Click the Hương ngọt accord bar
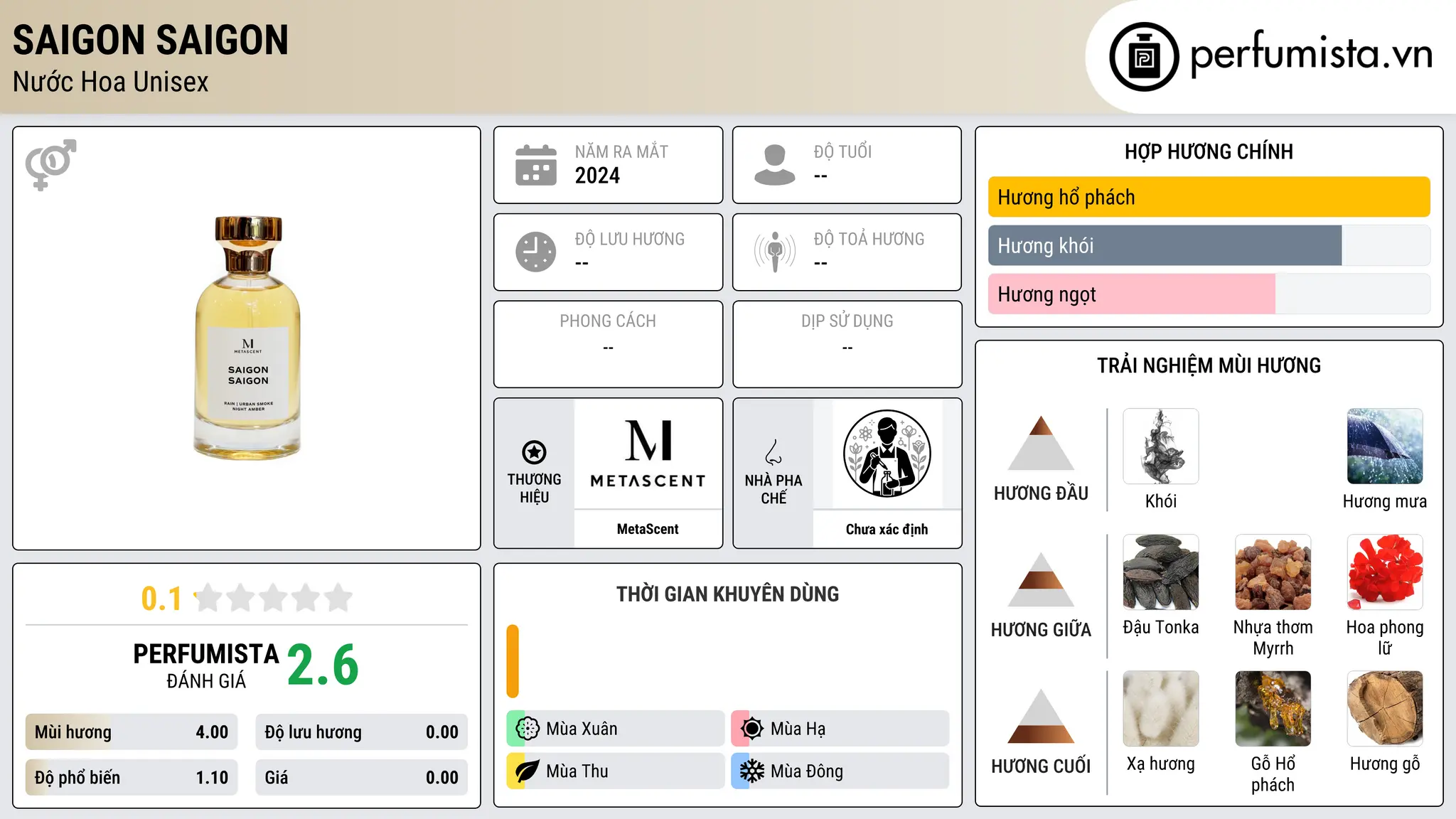The height and width of the screenshot is (819, 1456). pyautogui.click(x=1209, y=294)
